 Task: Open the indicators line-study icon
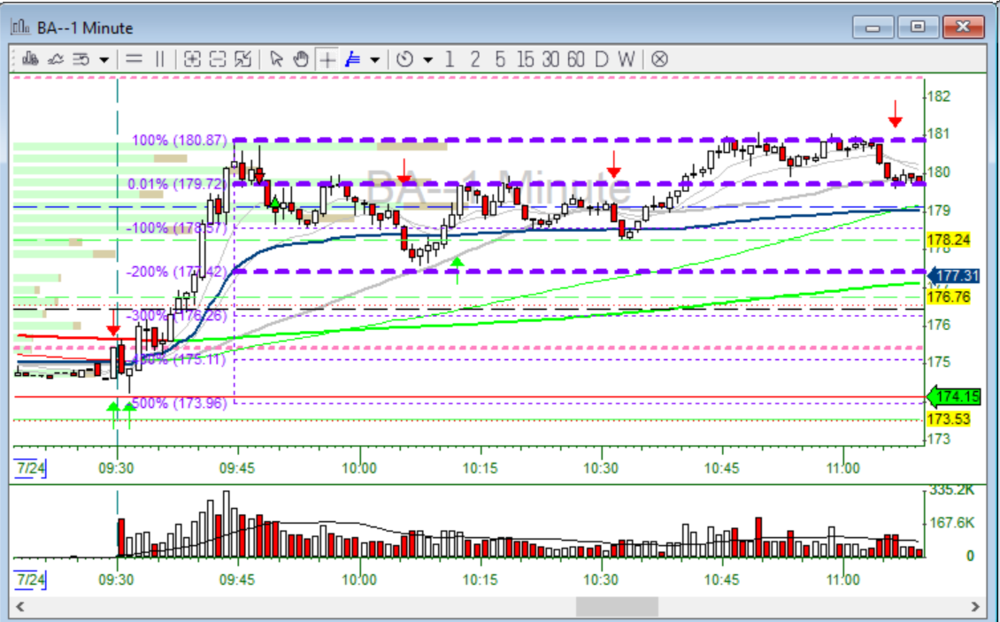[55, 59]
